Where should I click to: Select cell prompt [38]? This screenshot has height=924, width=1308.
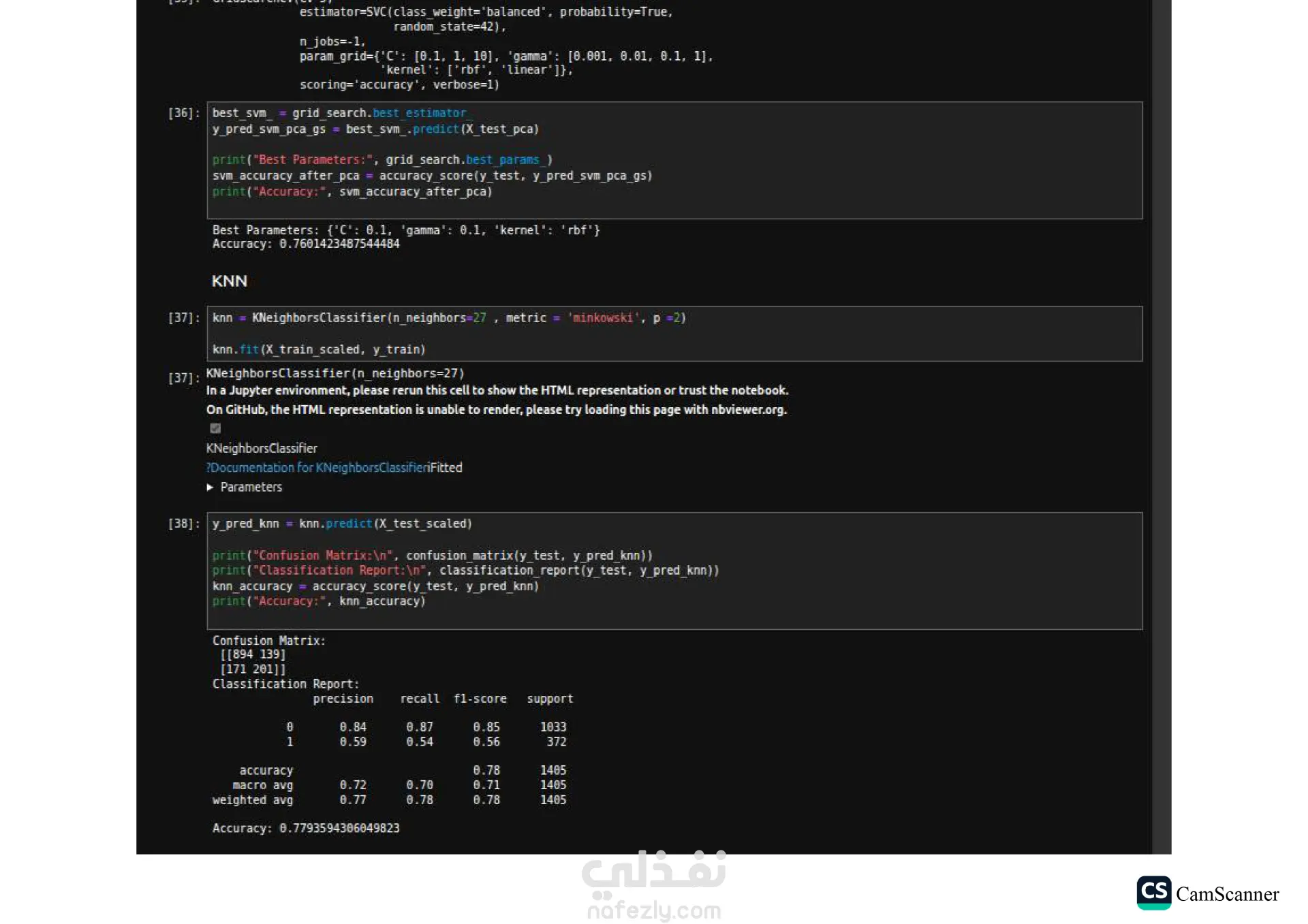click(x=184, y=524)
